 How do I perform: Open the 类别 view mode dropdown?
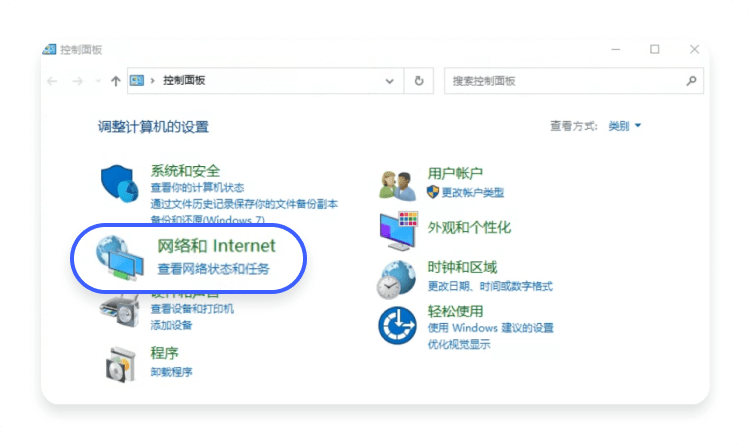click(624, 126)
